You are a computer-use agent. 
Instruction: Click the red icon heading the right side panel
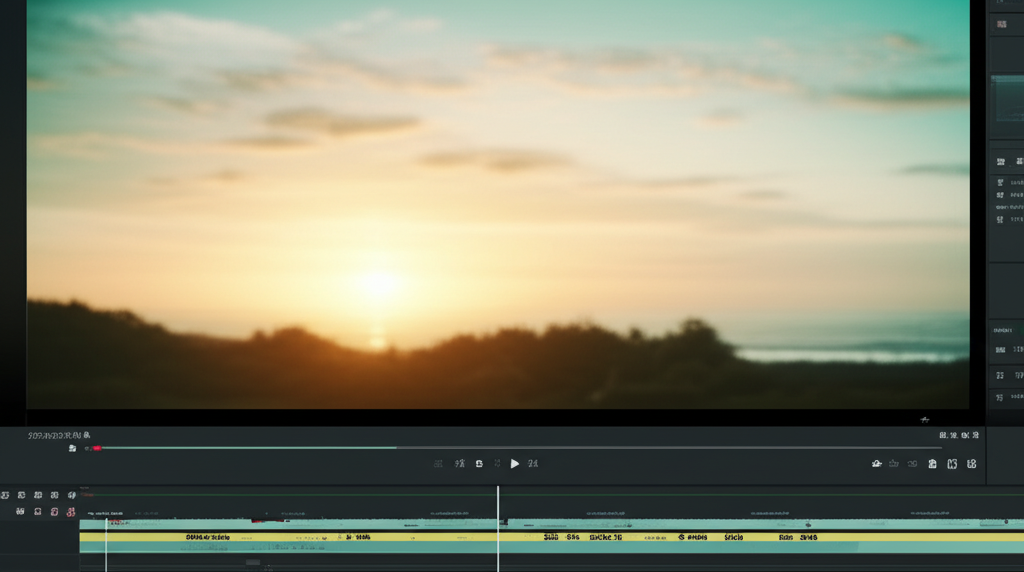(1002, 25)
